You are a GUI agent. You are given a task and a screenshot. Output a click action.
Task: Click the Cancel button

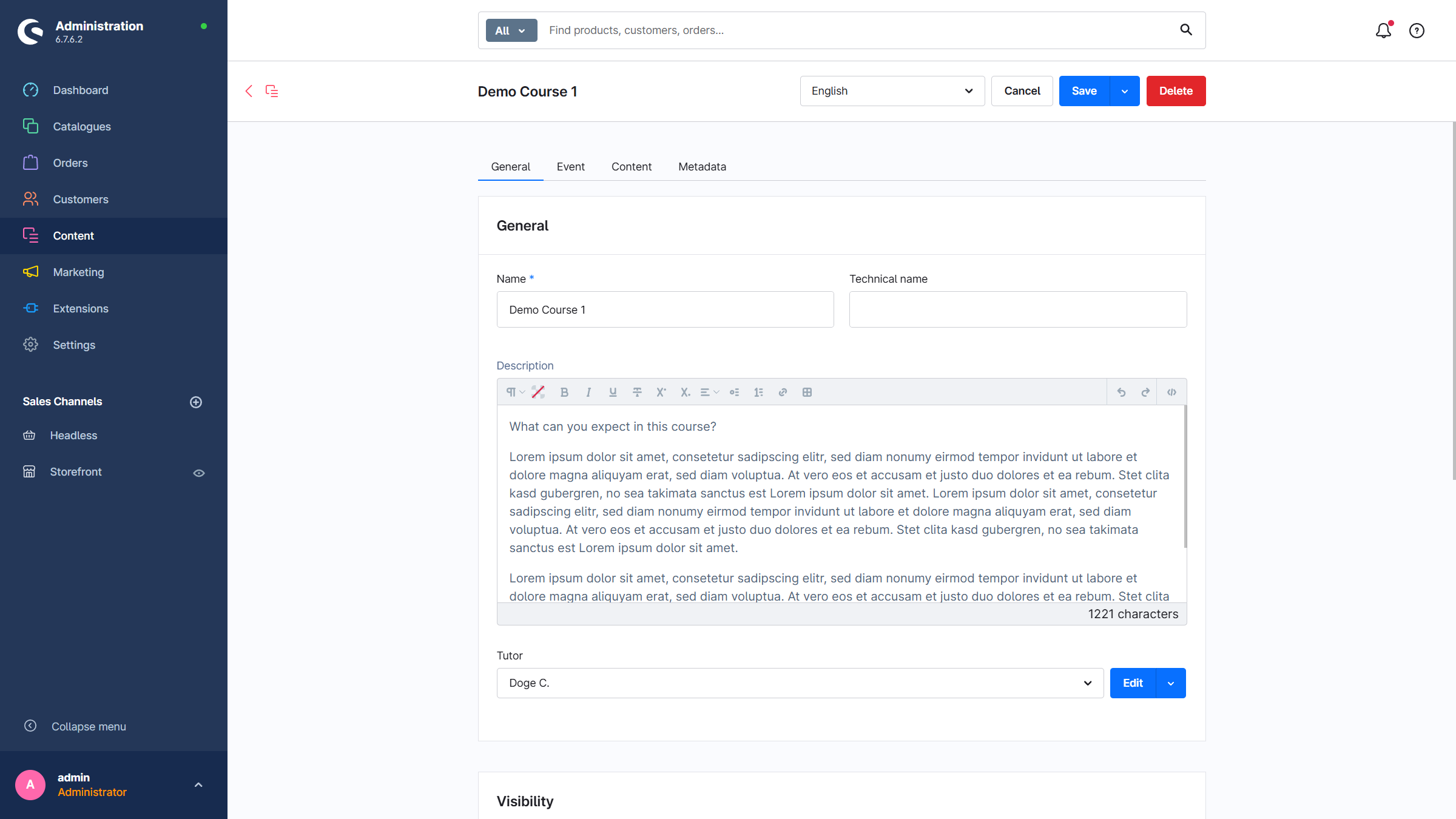1022,91
